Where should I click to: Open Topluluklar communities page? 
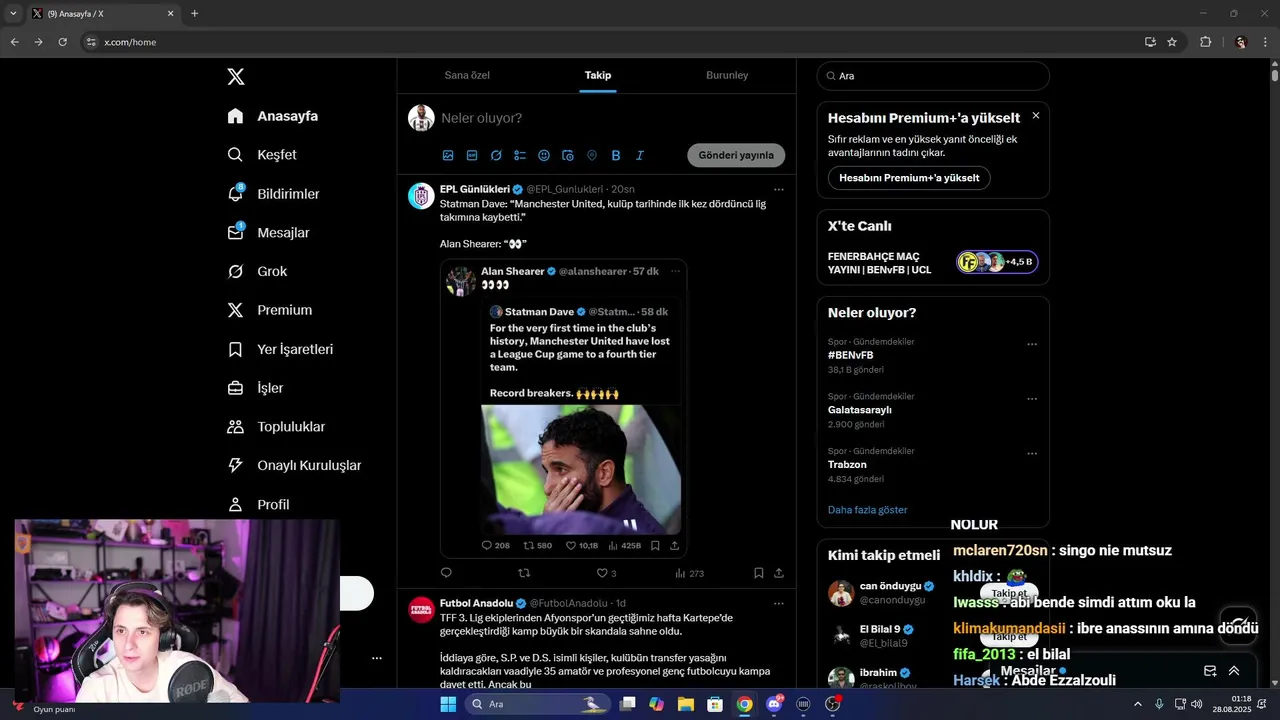point(276,427)
